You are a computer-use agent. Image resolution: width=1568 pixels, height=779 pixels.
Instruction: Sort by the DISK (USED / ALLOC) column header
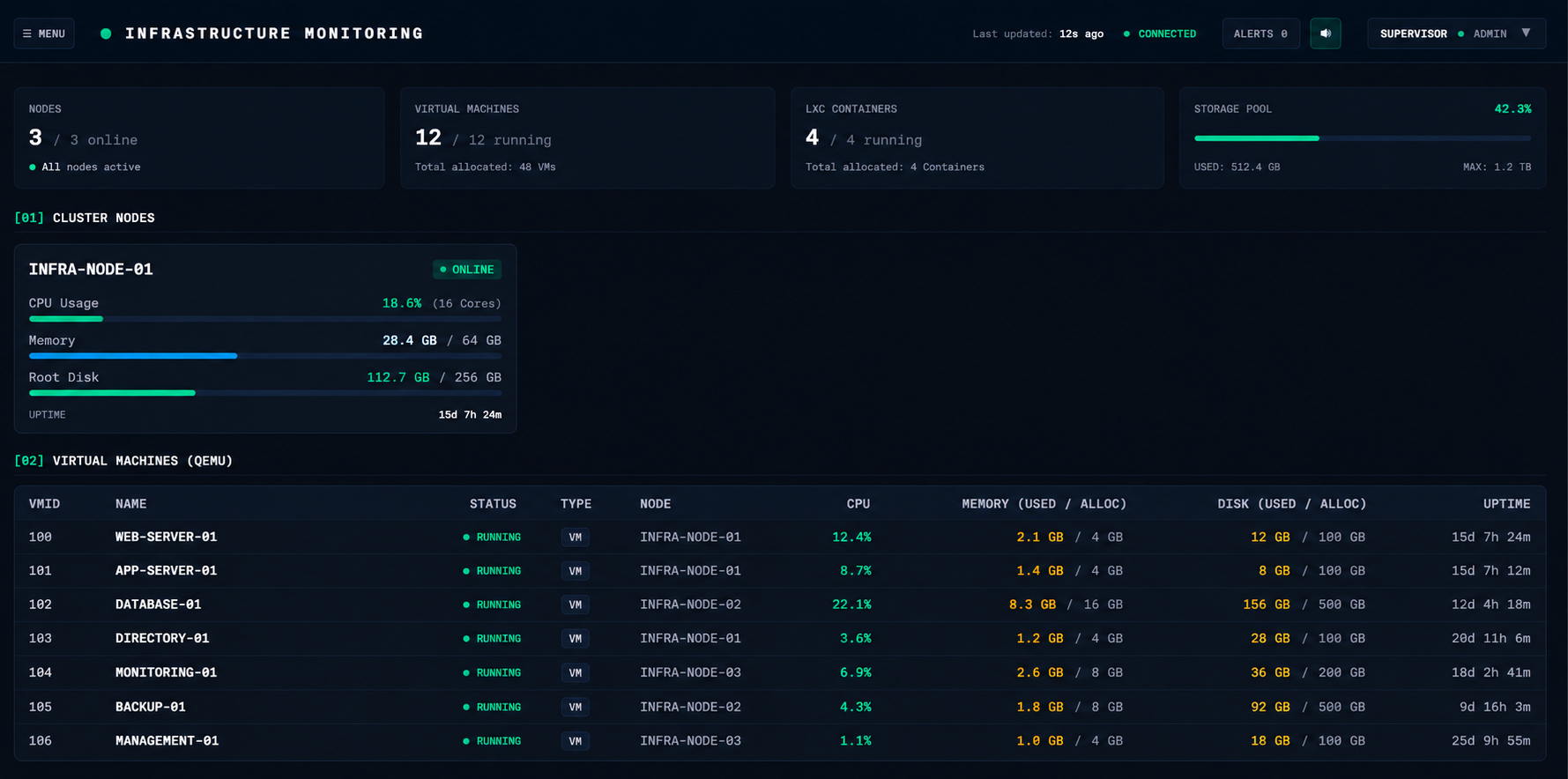[x=1292, y=504]
